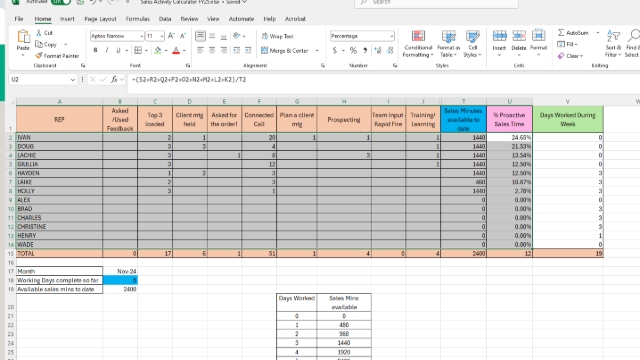Image resolution: width=640 pixels, height=360 pixels.
Task: Apply italic formatting
Action: tap(107, 50)
